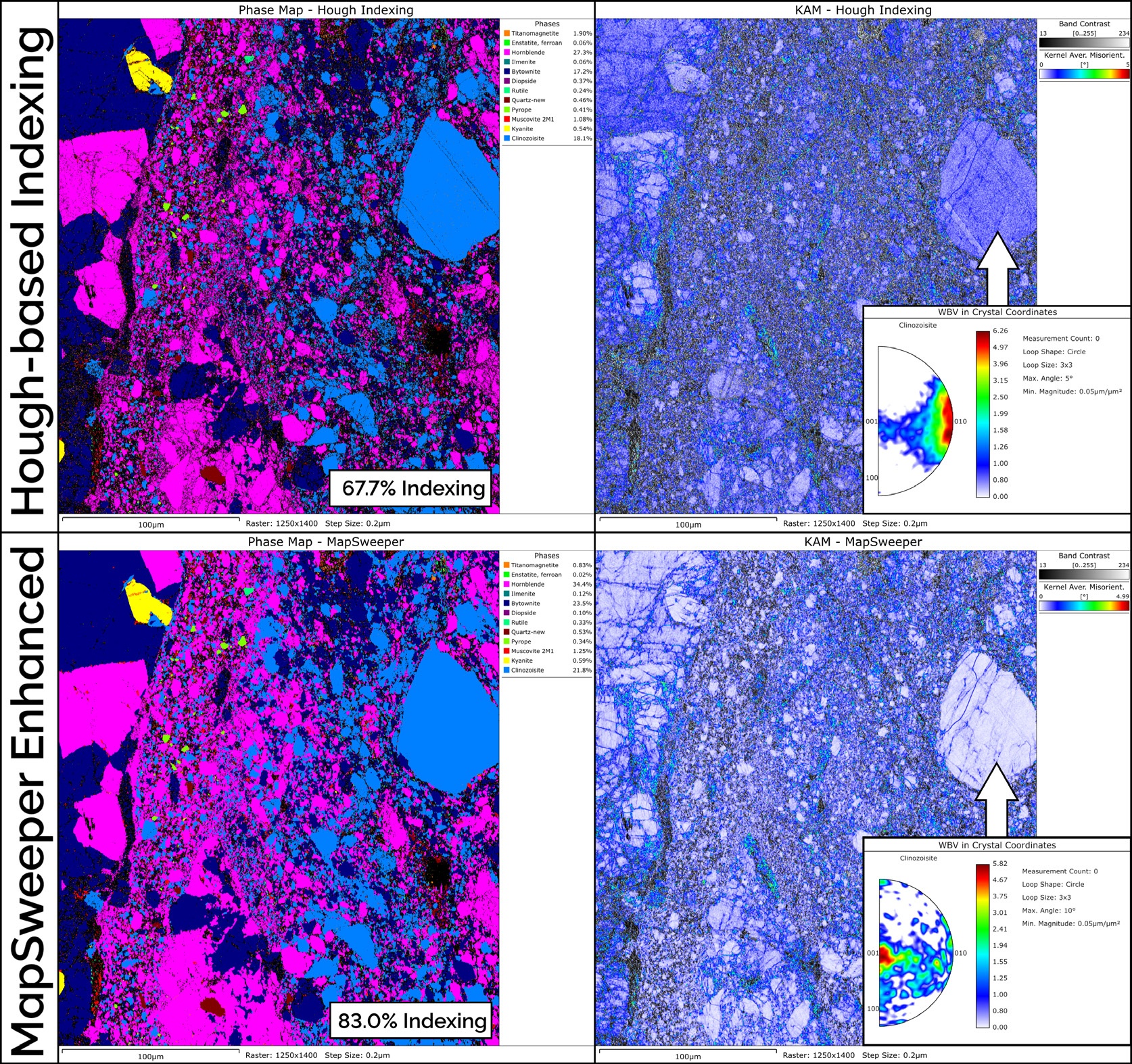
Task: Click the orange Titanomagnetite swatch in Hough Indexing legend
Action: pyautogui.click(x=506, y=33)
